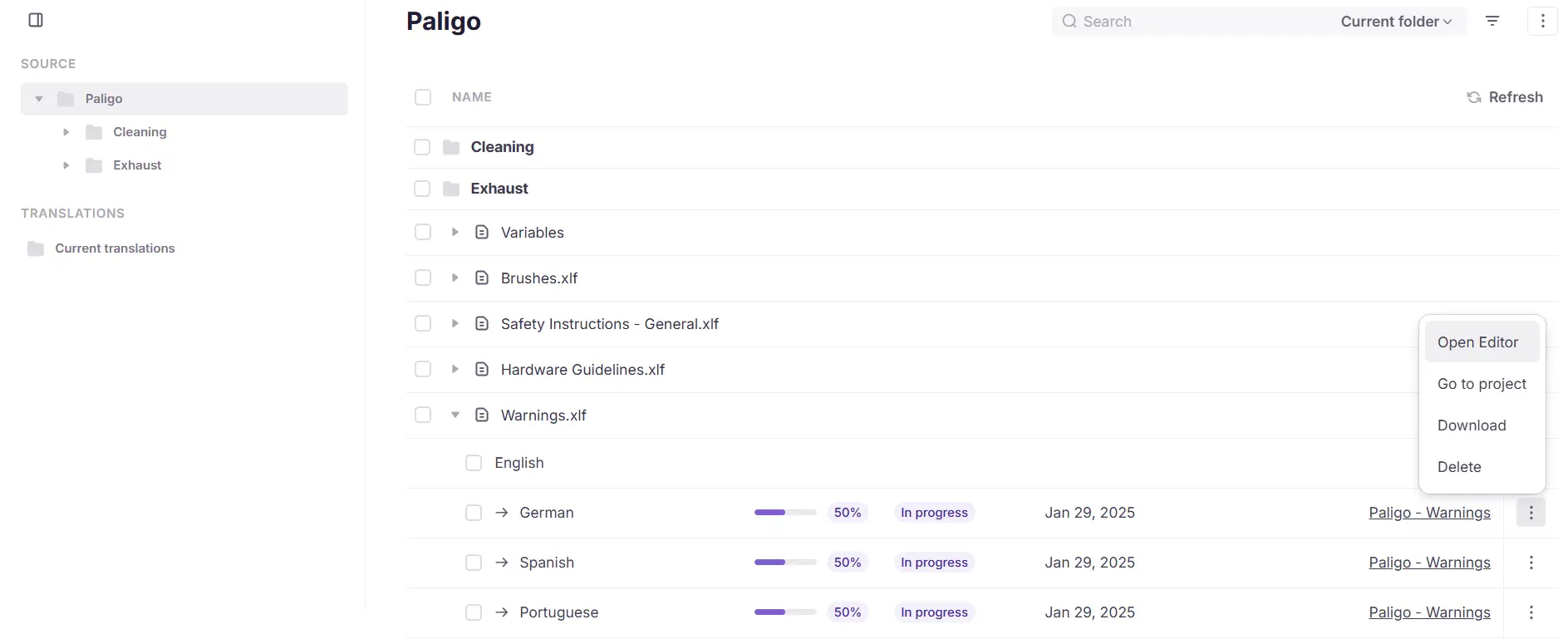Open the German row three-dot menu
Viewport: 1568px width, 644px height.
(1531, 513)
